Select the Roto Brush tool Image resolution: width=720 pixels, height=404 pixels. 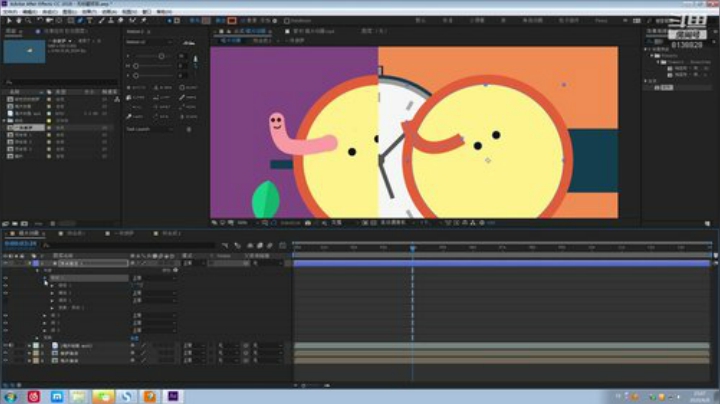133,20
